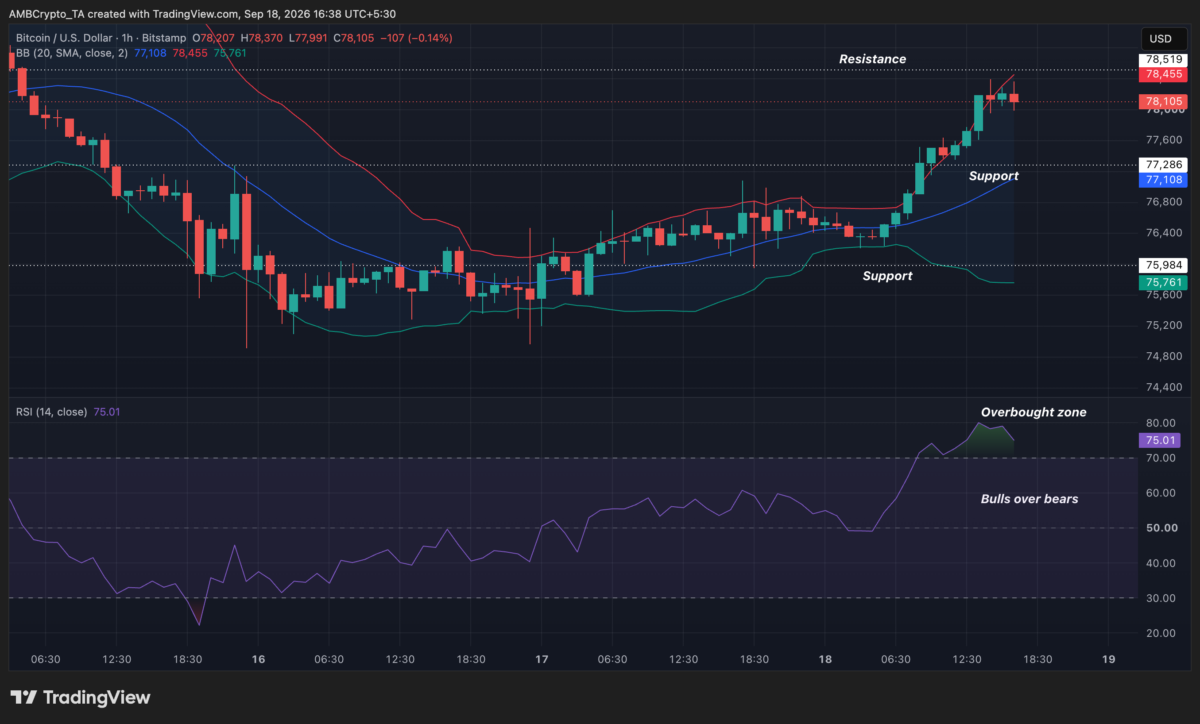Click the Bulls over bears annotation text

1029,498
